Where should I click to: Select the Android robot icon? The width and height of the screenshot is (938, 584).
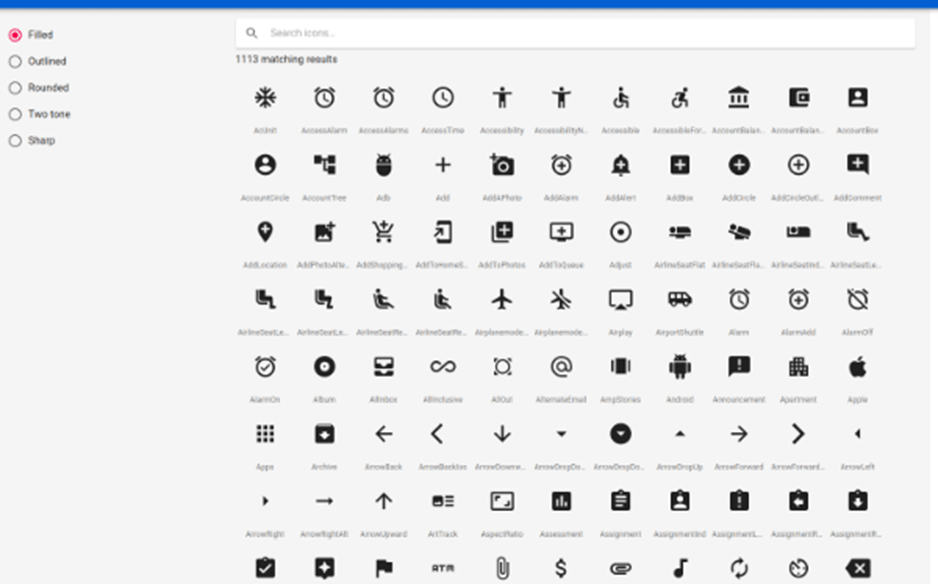click(680, 366)
